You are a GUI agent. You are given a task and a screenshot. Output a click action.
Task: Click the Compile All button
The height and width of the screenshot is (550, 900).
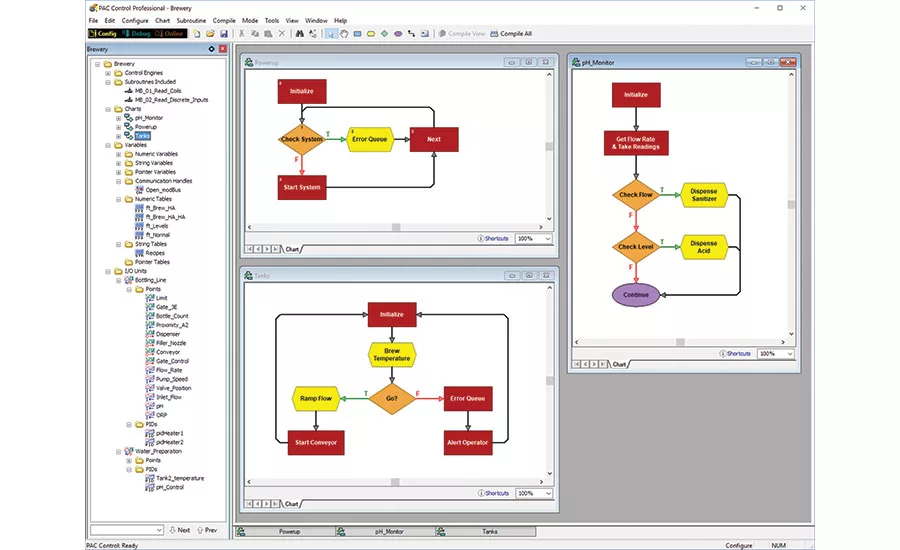515,33
